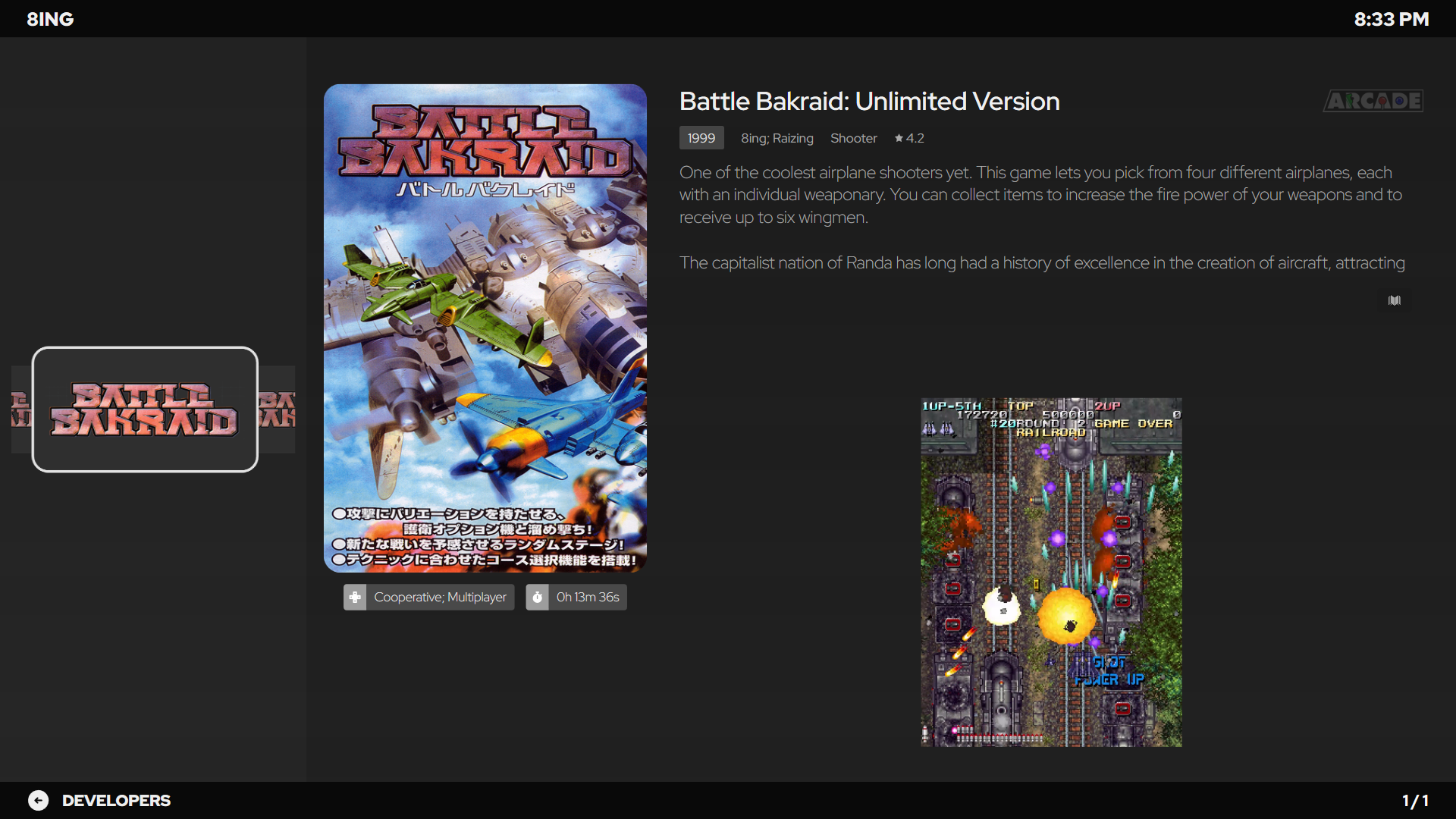Image resolution: width=1456 pixels, height=819 pixels.
Task: Select the next game tile in the carousel
Action: pos(277,409)
